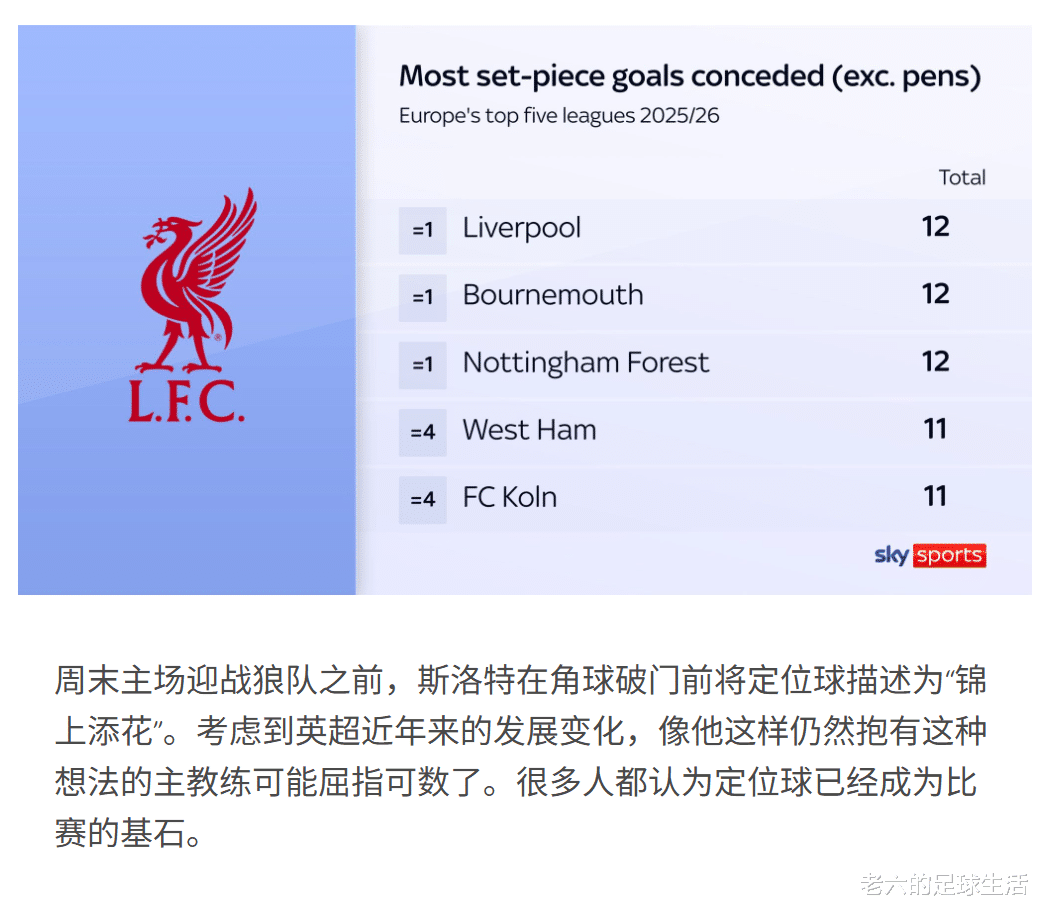Click the =4 rank badge beside FC Koln
Image resolution: width=1040 pixels, height=912 pixels.
[422, 500]
